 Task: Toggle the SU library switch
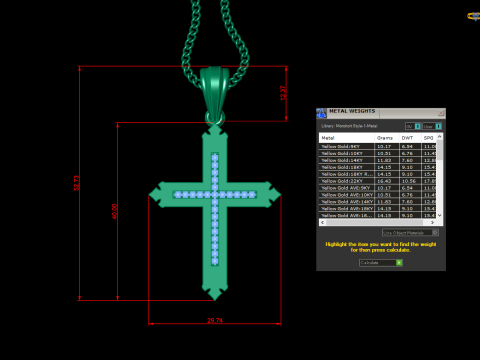click(x=413, y=126)
